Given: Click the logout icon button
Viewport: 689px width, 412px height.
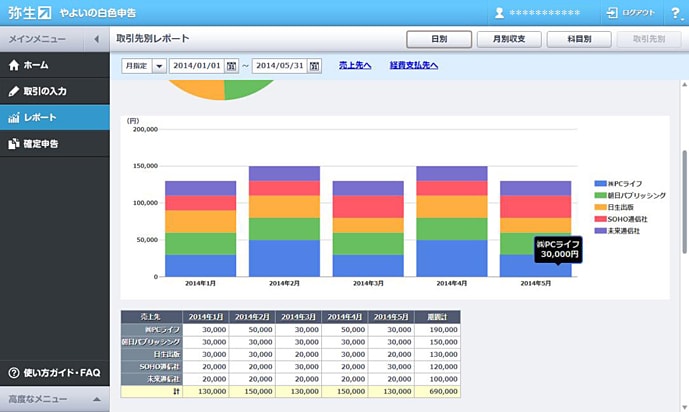Looking at the screenshot, I should pyautogui.click(x=611, y=12).
